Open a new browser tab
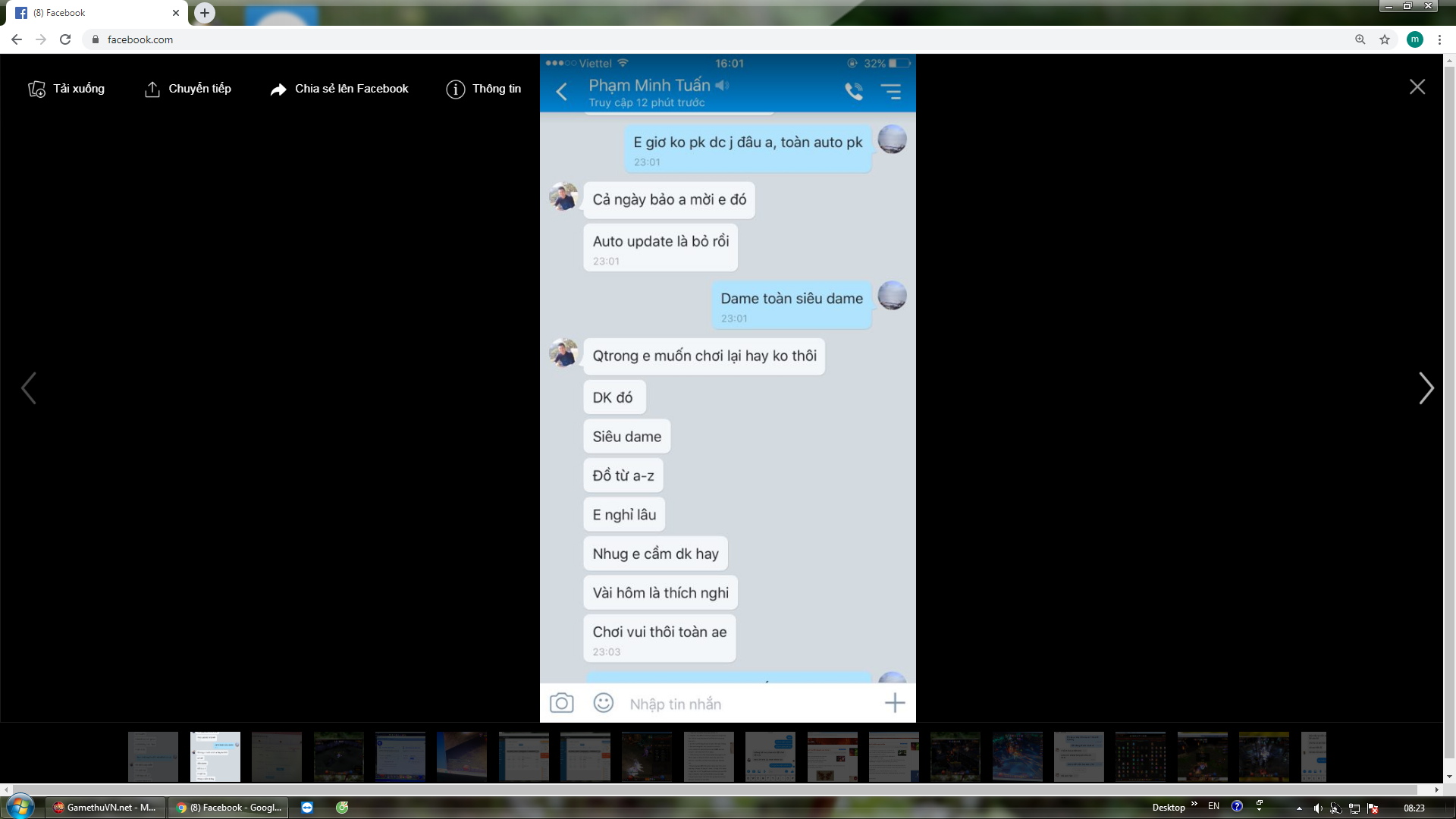This screenshot has width=1456, height=819. (205, 13)
